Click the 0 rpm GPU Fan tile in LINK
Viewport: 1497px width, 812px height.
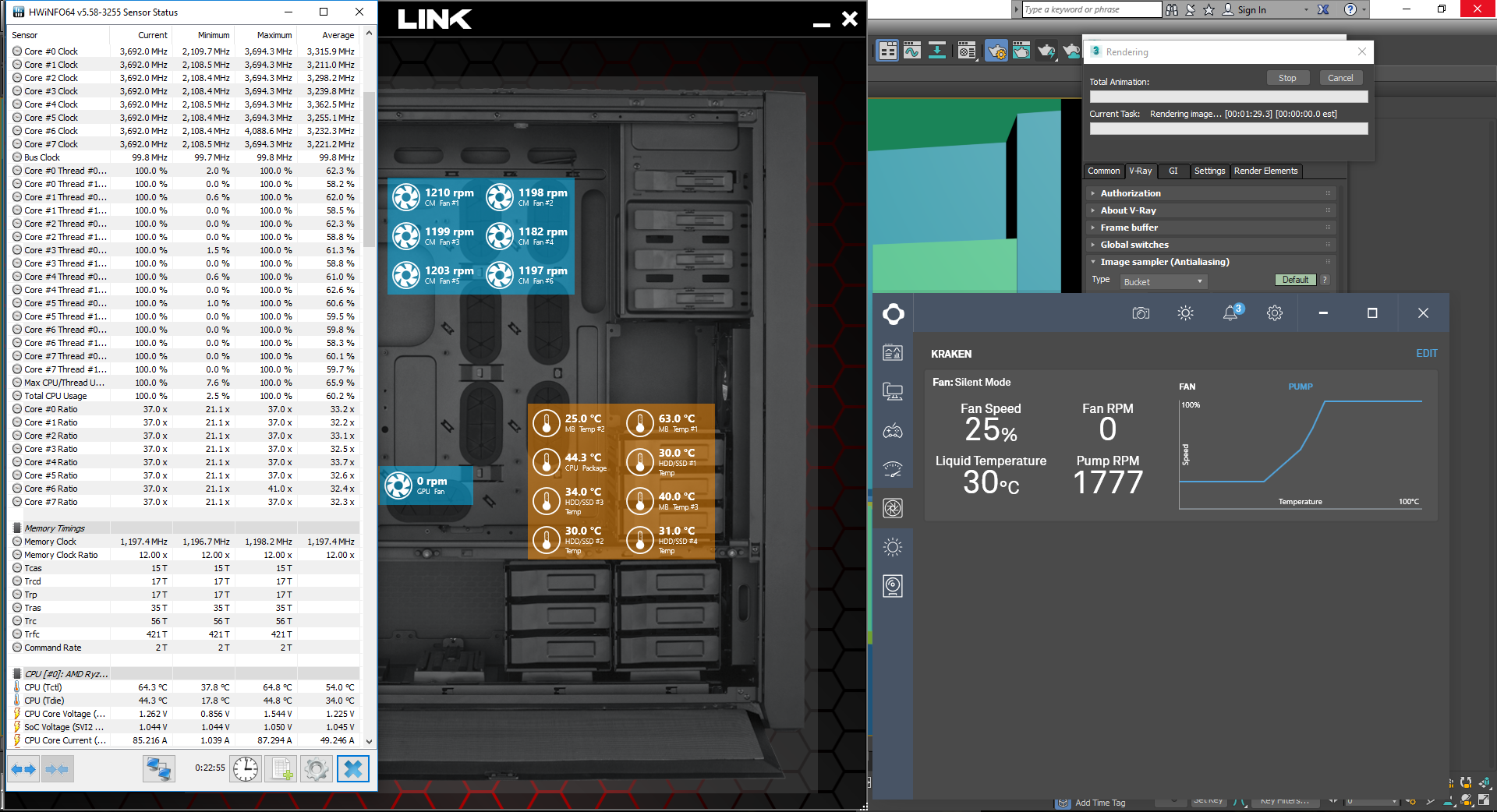pyautogui.click(x=426, y=485)
